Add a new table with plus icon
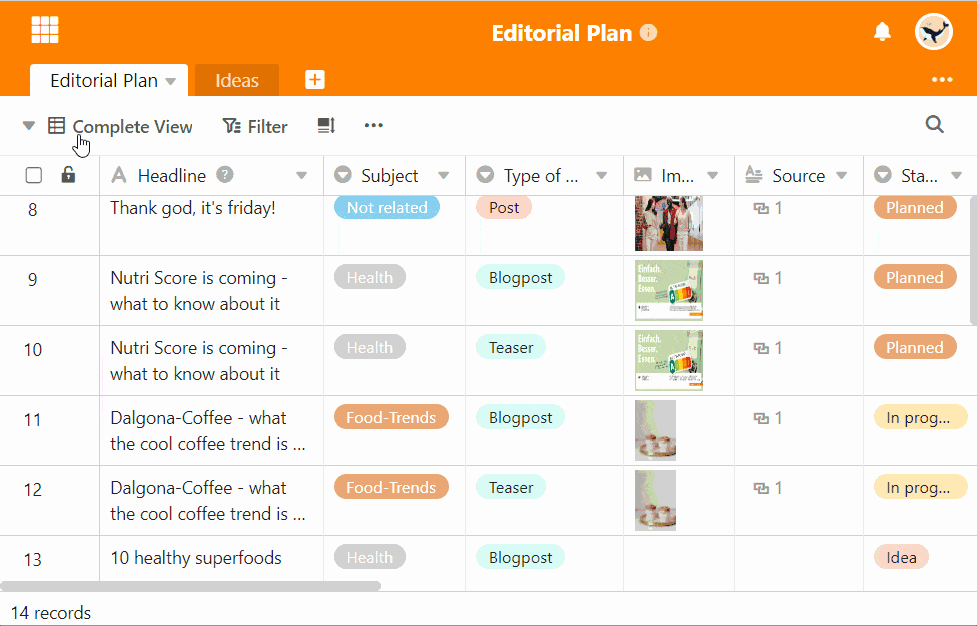977x626 pixels. point(315,80)
